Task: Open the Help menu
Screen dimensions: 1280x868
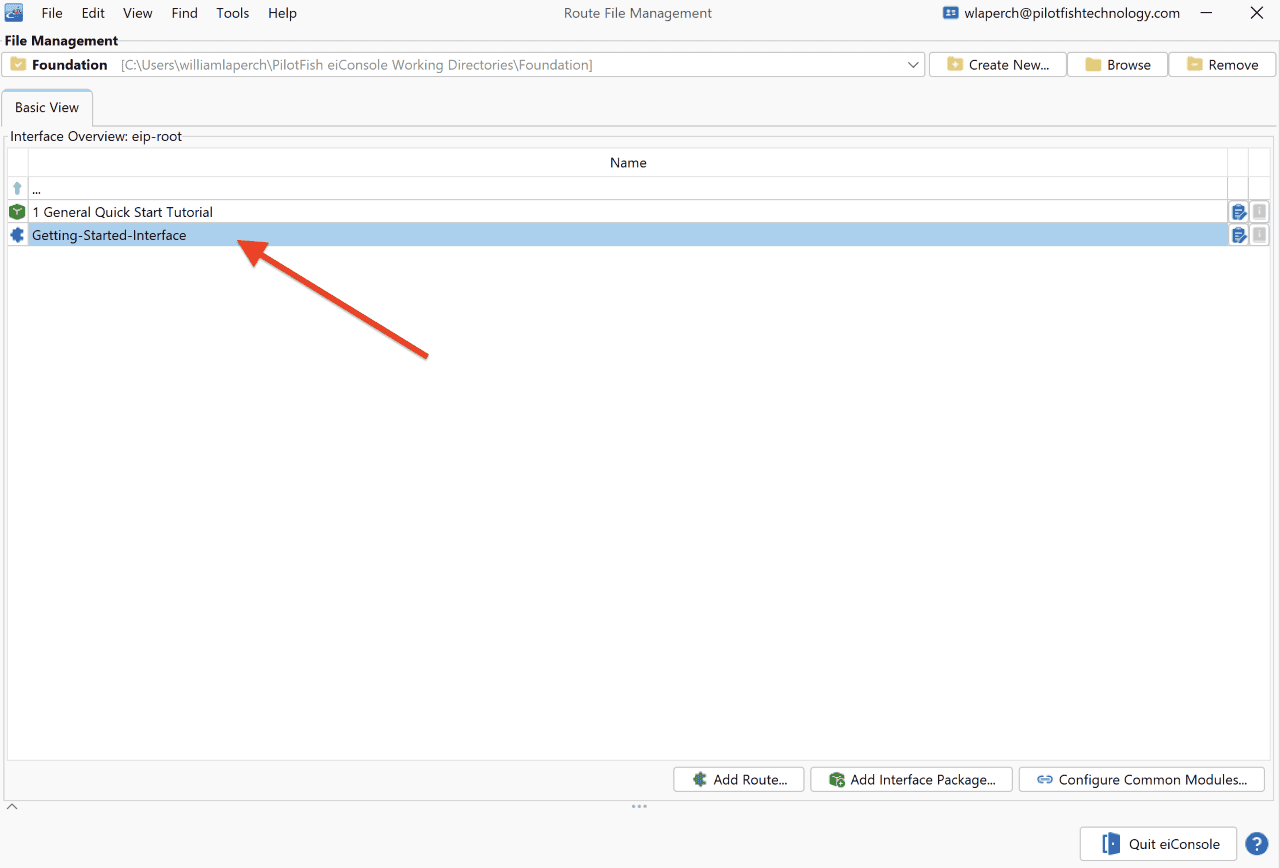Action: click(x=282, y=13)
